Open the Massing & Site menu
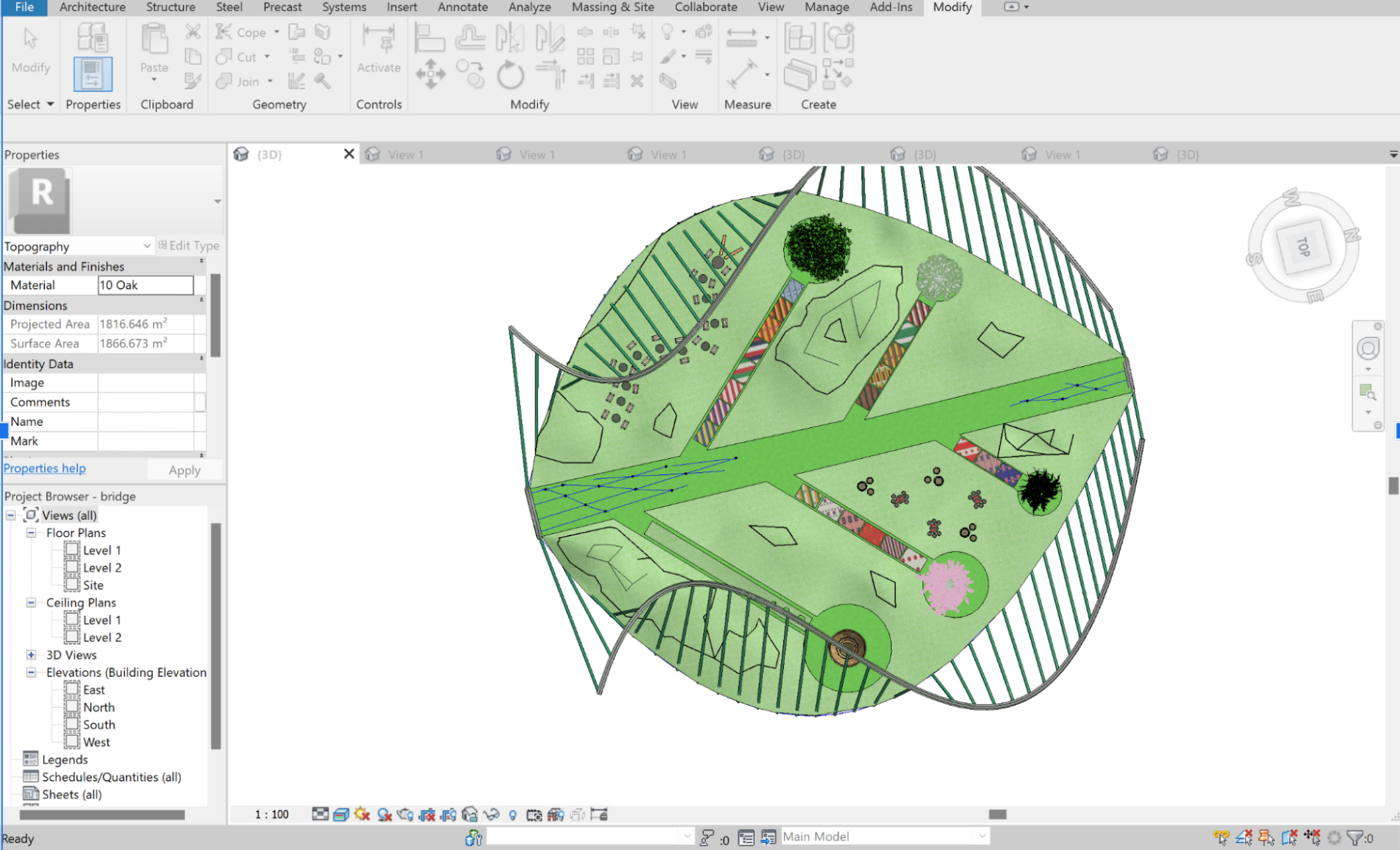 click(612, 7)
